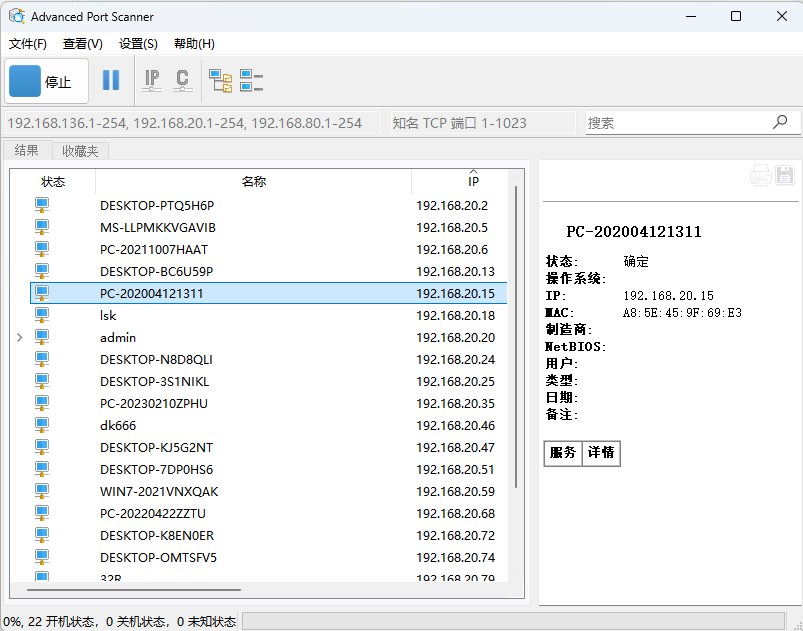803x631 pixels.
Task: Click the Advanced Port Scanner title bar icon
Action: (14, 15)
